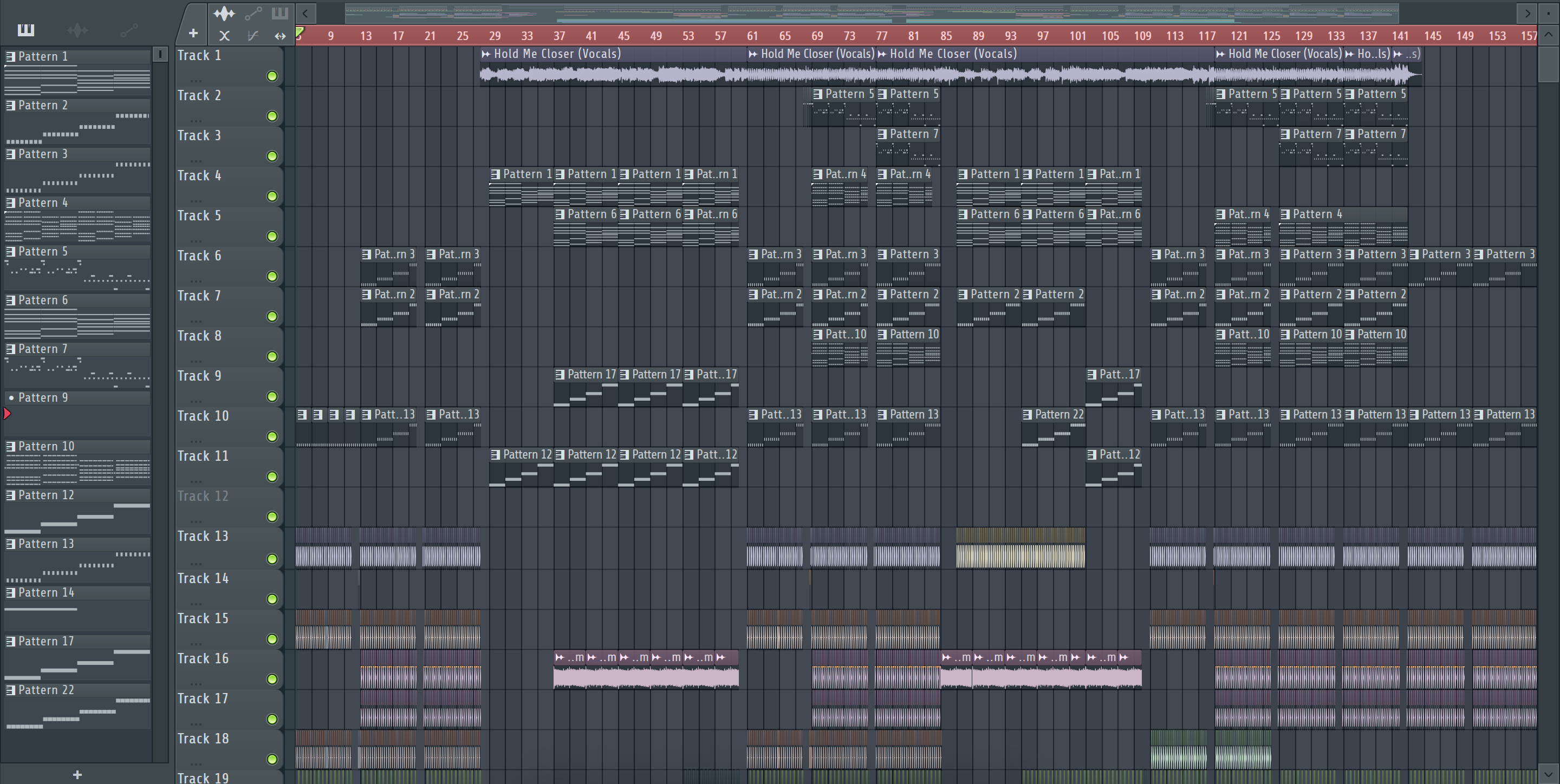Screen dimensions: 1560x784
Task: Mute Track 4 via green LED
Action: coord(272,196)
